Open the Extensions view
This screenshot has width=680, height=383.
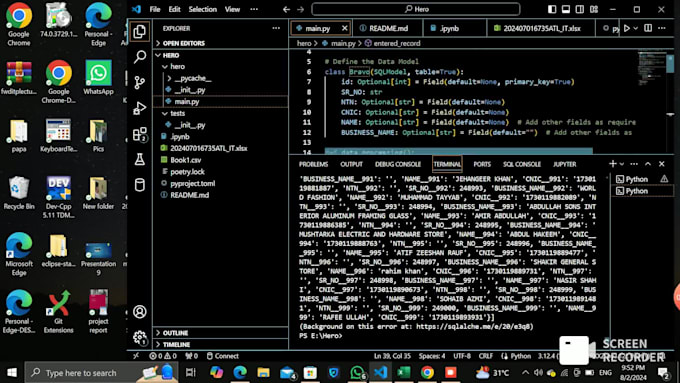[140, 134]
